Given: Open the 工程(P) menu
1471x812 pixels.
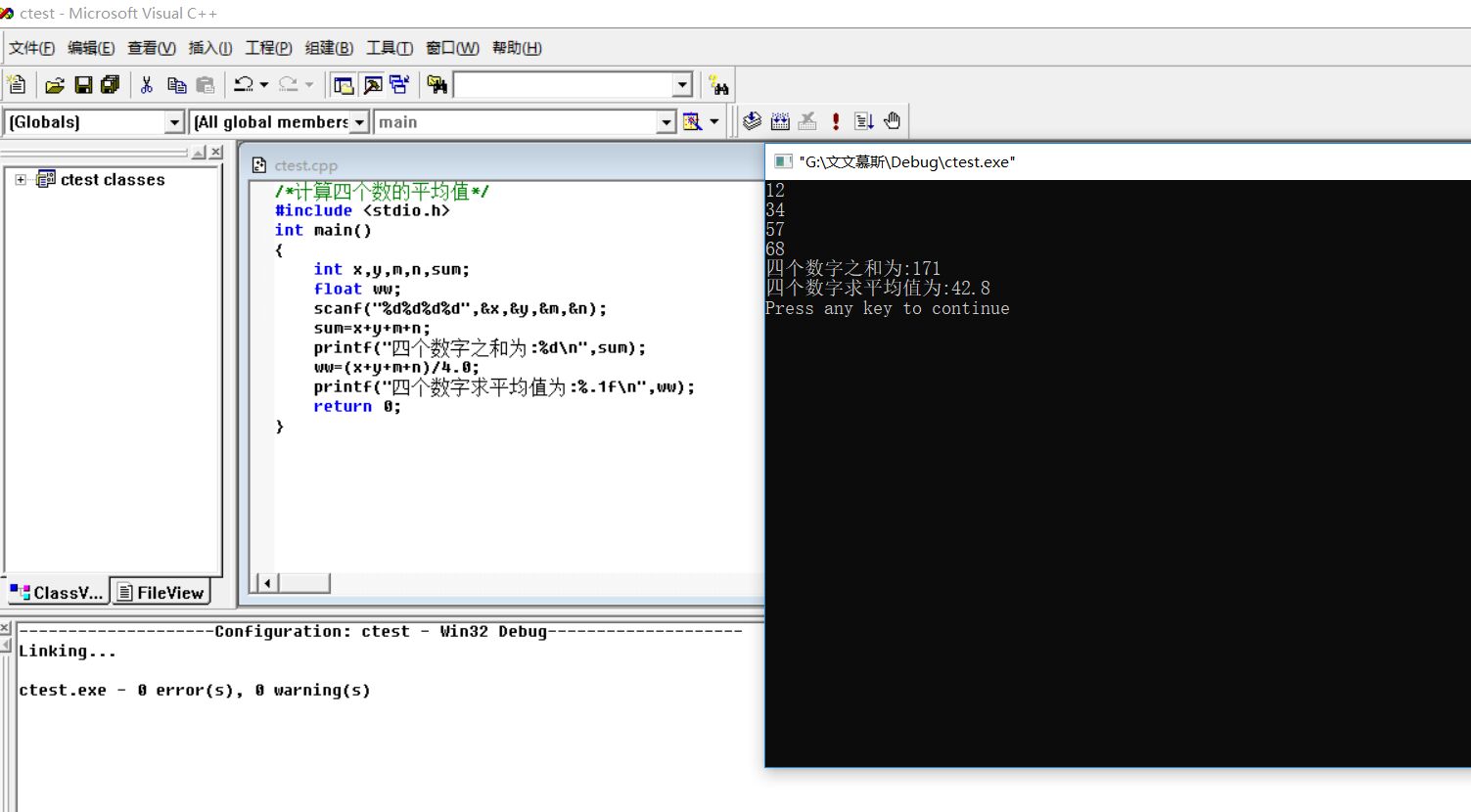Looking at the screenshot, I should pyautogui.click(x=268, y=48).
